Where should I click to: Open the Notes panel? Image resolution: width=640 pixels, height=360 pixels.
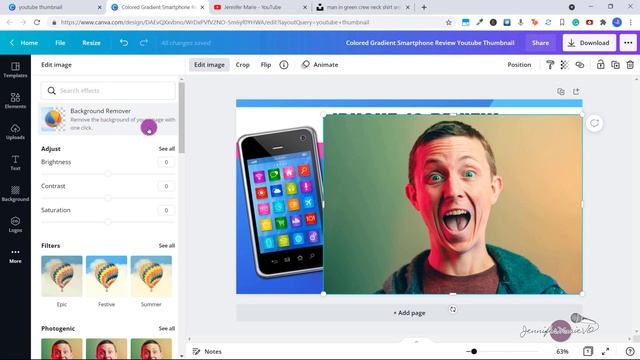[207, 351]
